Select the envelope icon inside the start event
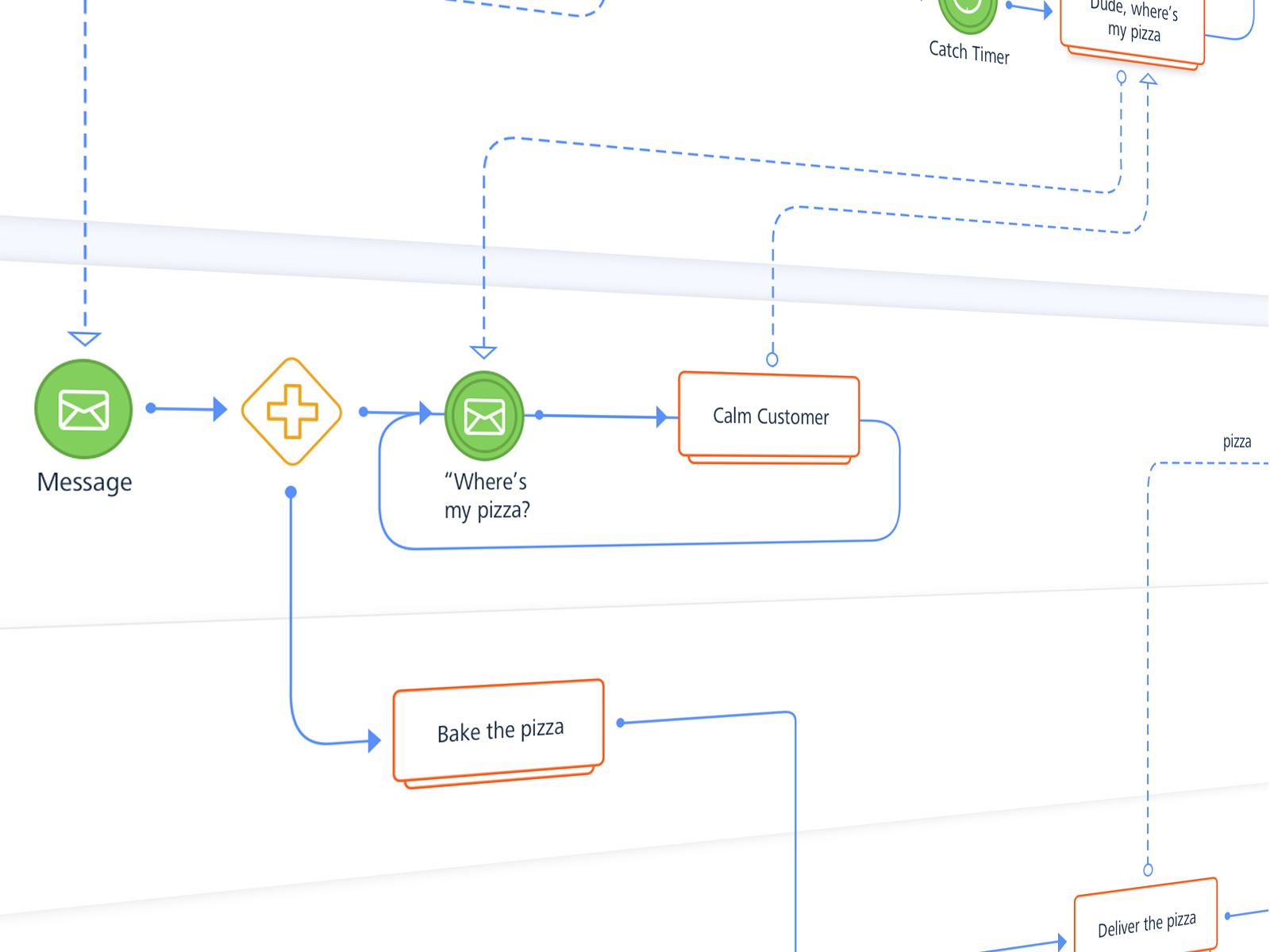Viewport: 1270px width, 952px height. (x=83, y=409)
